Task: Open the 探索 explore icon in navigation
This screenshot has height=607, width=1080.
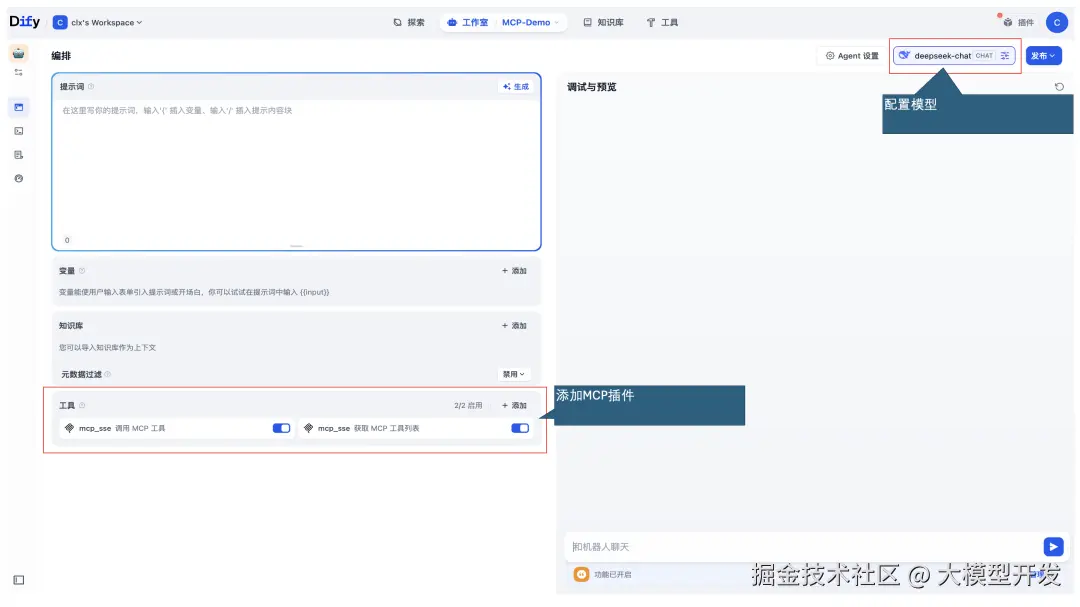Action: coord(395,21)
